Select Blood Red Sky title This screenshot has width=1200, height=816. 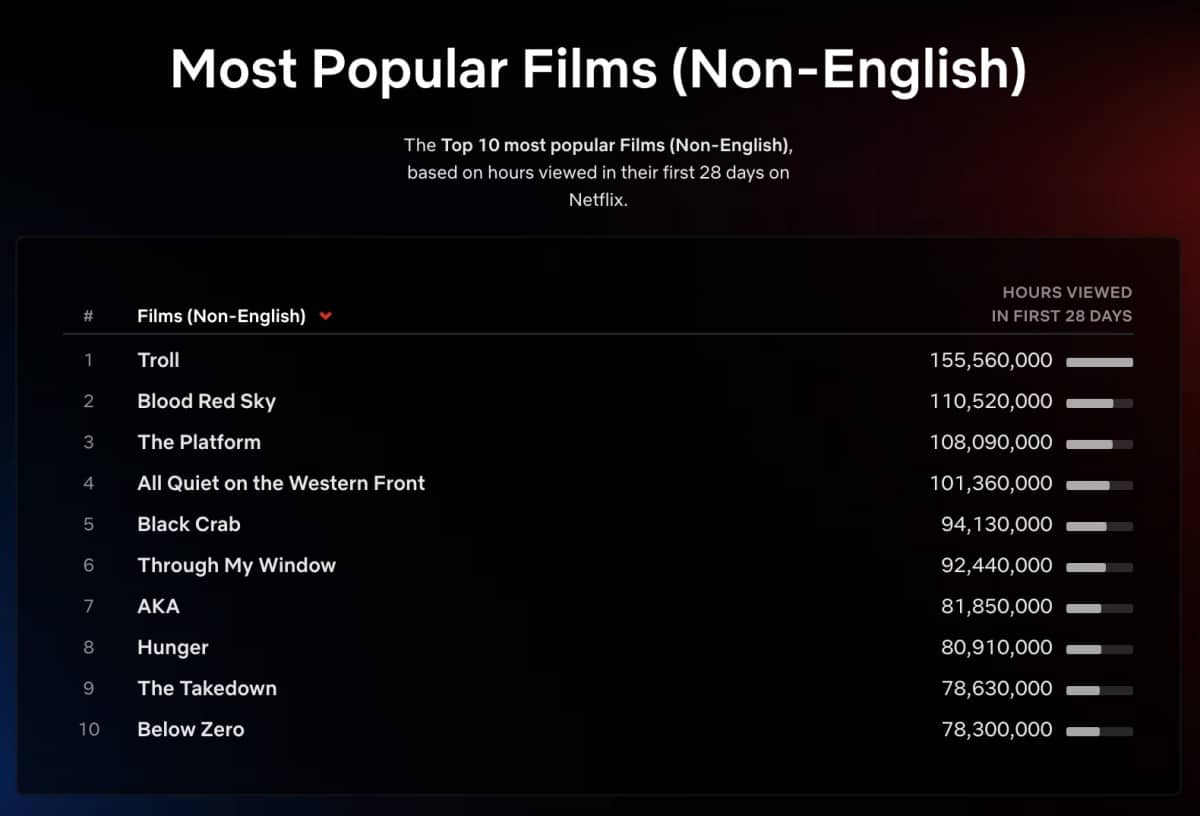[206, 401]
